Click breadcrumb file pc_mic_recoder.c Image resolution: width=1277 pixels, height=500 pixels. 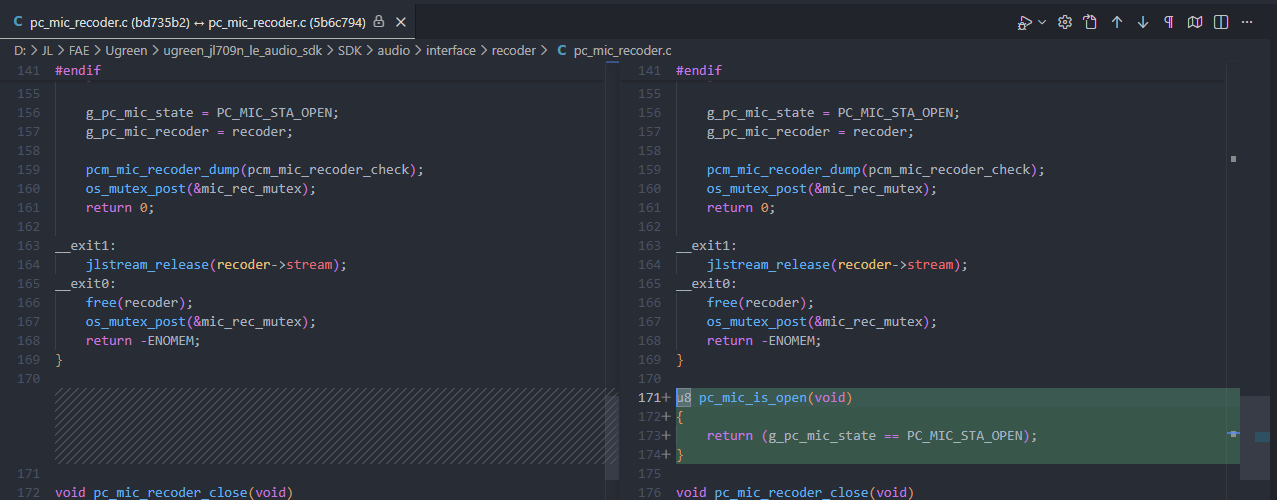(x=623, y=50)
